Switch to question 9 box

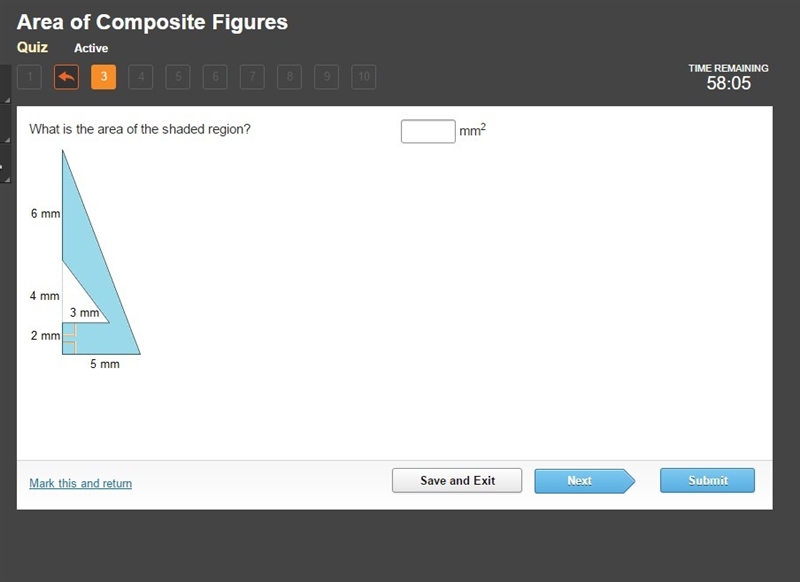point(327,77)
